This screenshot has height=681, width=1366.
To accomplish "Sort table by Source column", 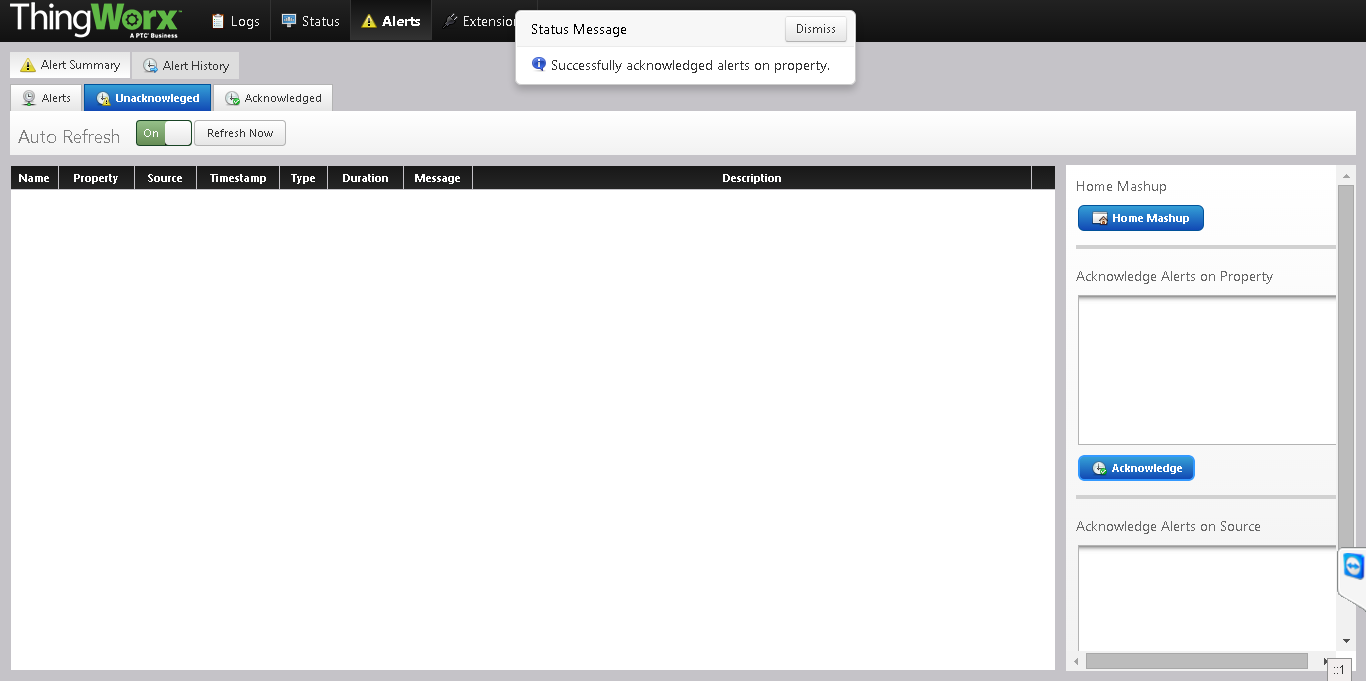I will click(x=165, y=178).
